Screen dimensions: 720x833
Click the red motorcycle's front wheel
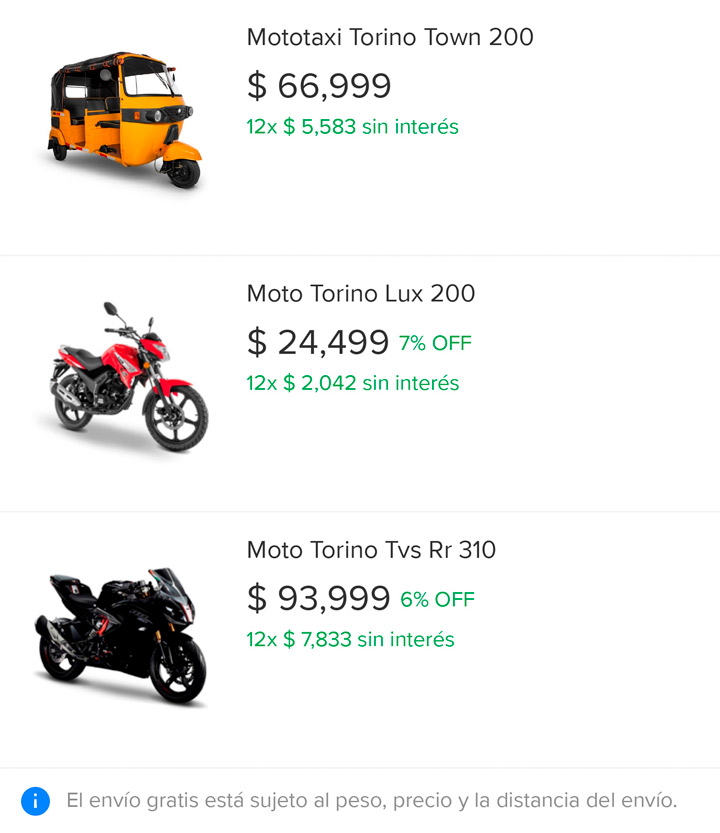coord(176,419)
